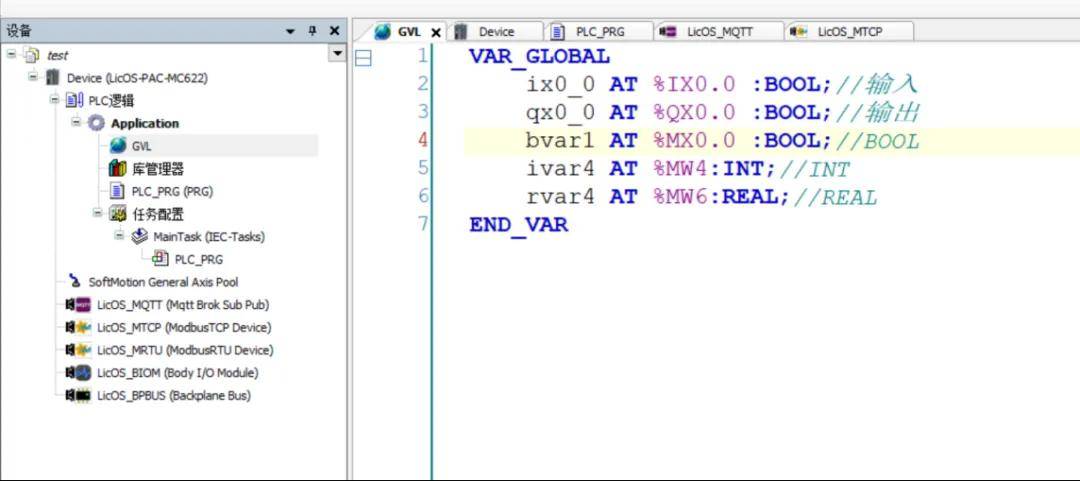Select the SoftMotion General Axis Pool icon

tap(74, 282)
